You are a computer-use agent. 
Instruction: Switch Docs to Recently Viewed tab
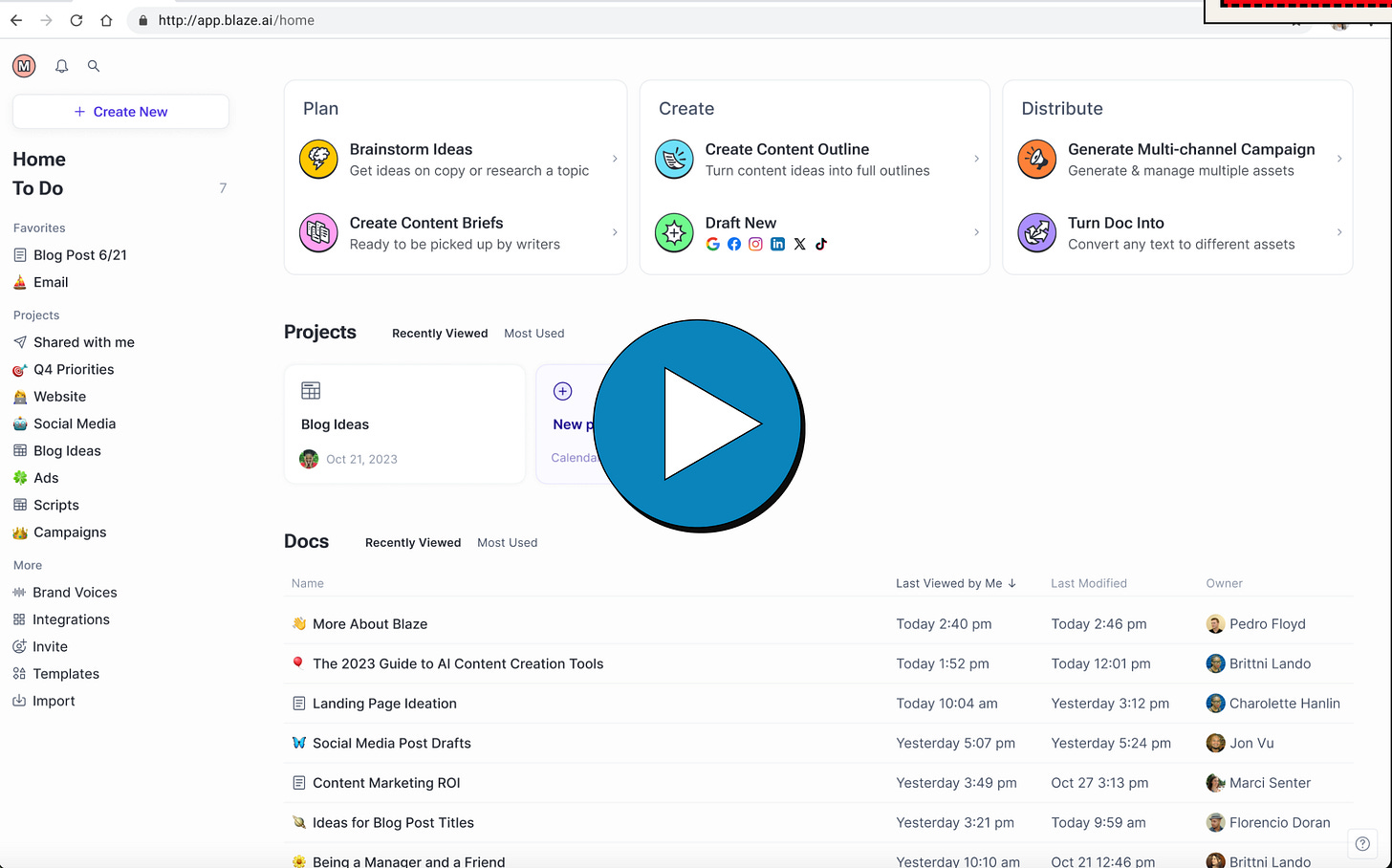[x=413, y=543]
